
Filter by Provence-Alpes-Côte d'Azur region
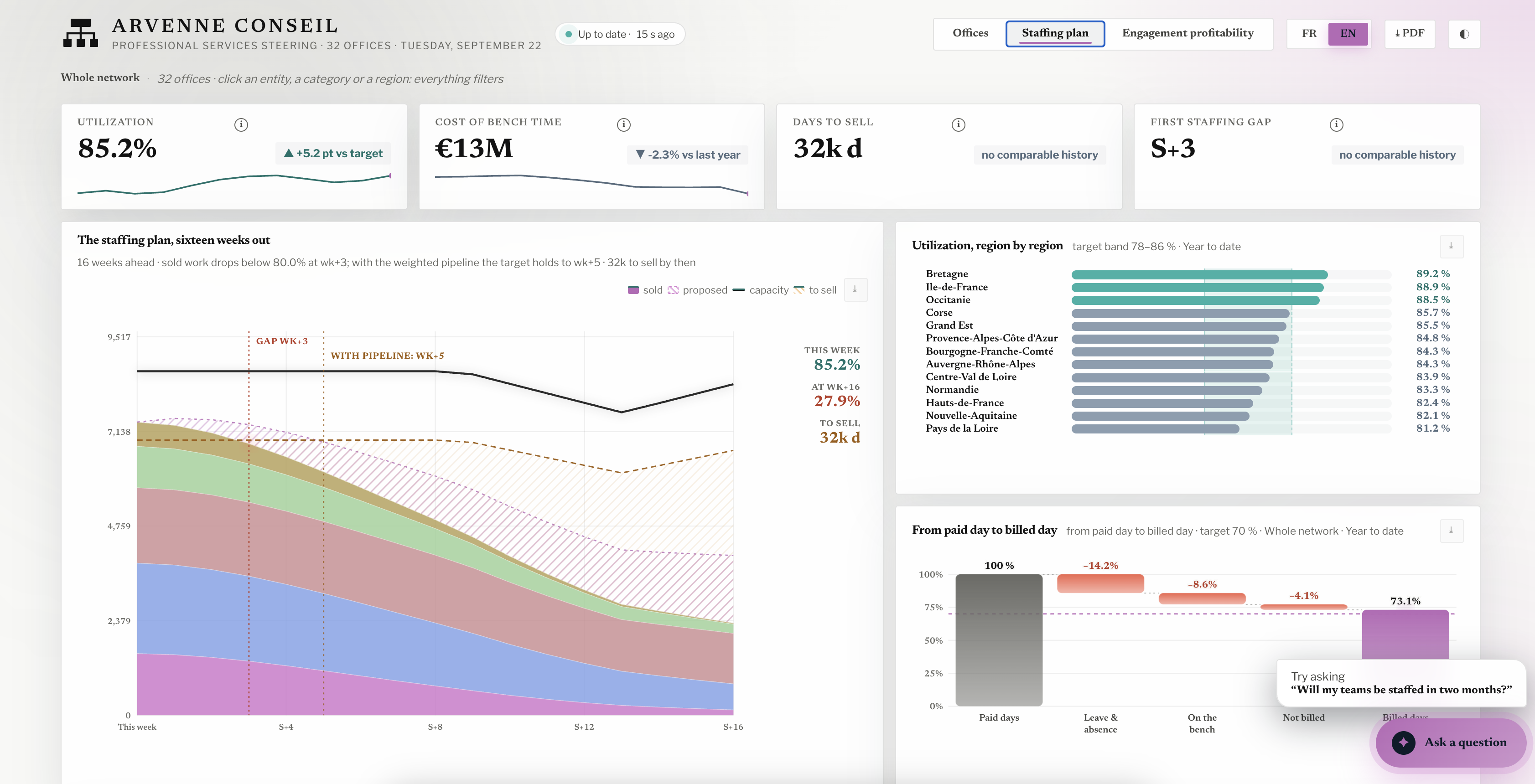coord(991,338)
